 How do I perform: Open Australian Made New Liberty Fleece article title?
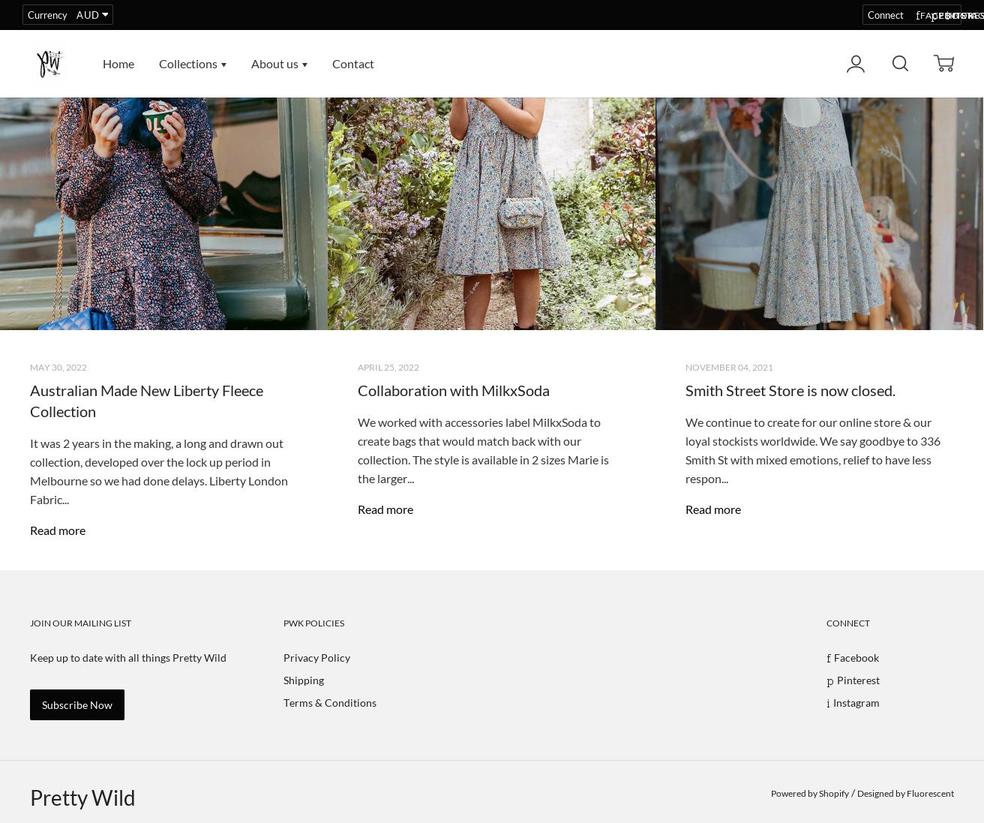click(x=147, y=401)
